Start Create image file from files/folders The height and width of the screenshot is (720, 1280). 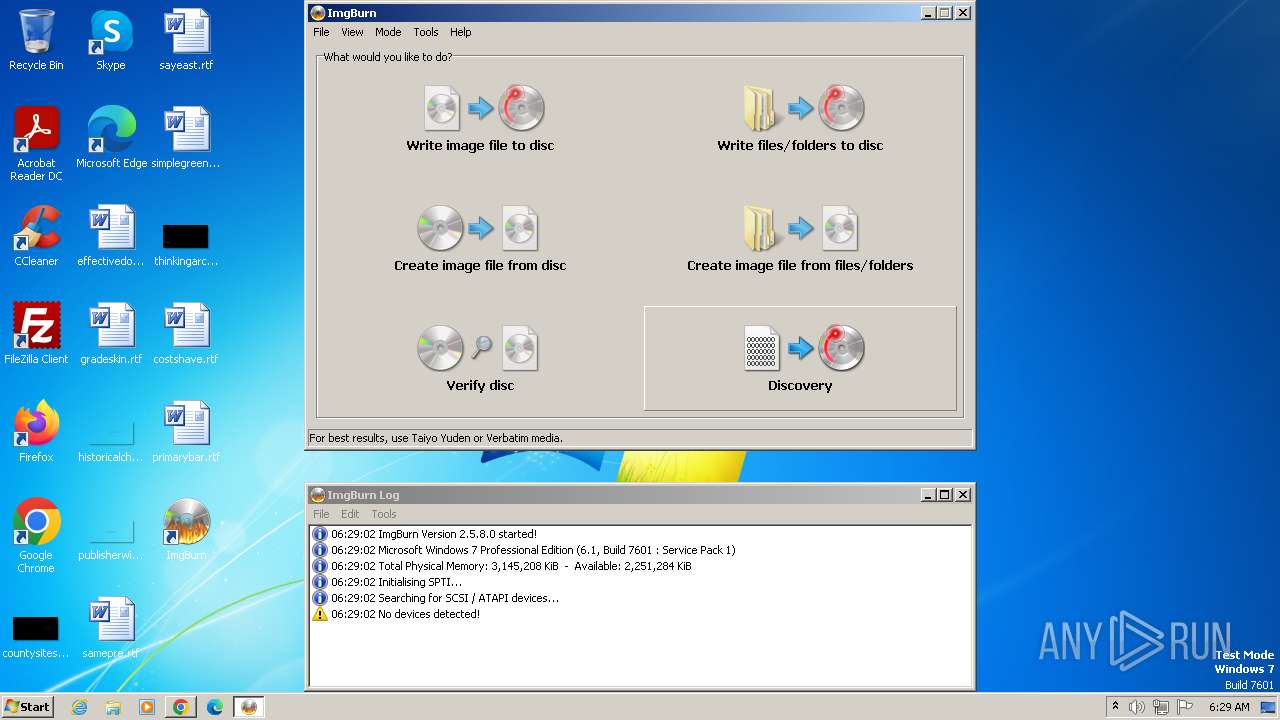(x=800, y=238)
